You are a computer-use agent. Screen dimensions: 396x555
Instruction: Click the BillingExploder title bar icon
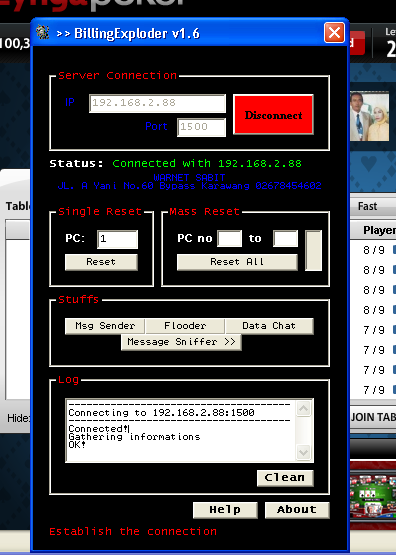(x=43, y=33)
